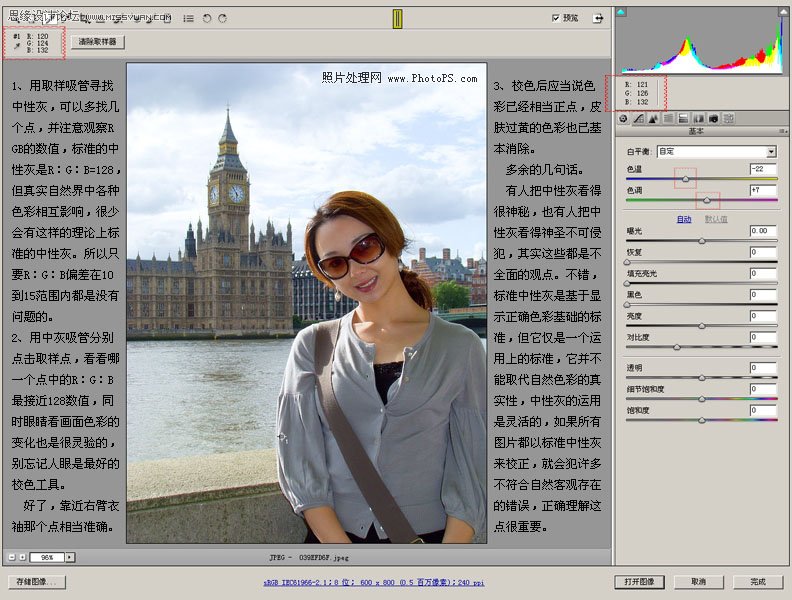Click the 对比度 contrast slider handle
Viewport: 792px width, 600px height.
coord(677,347)
